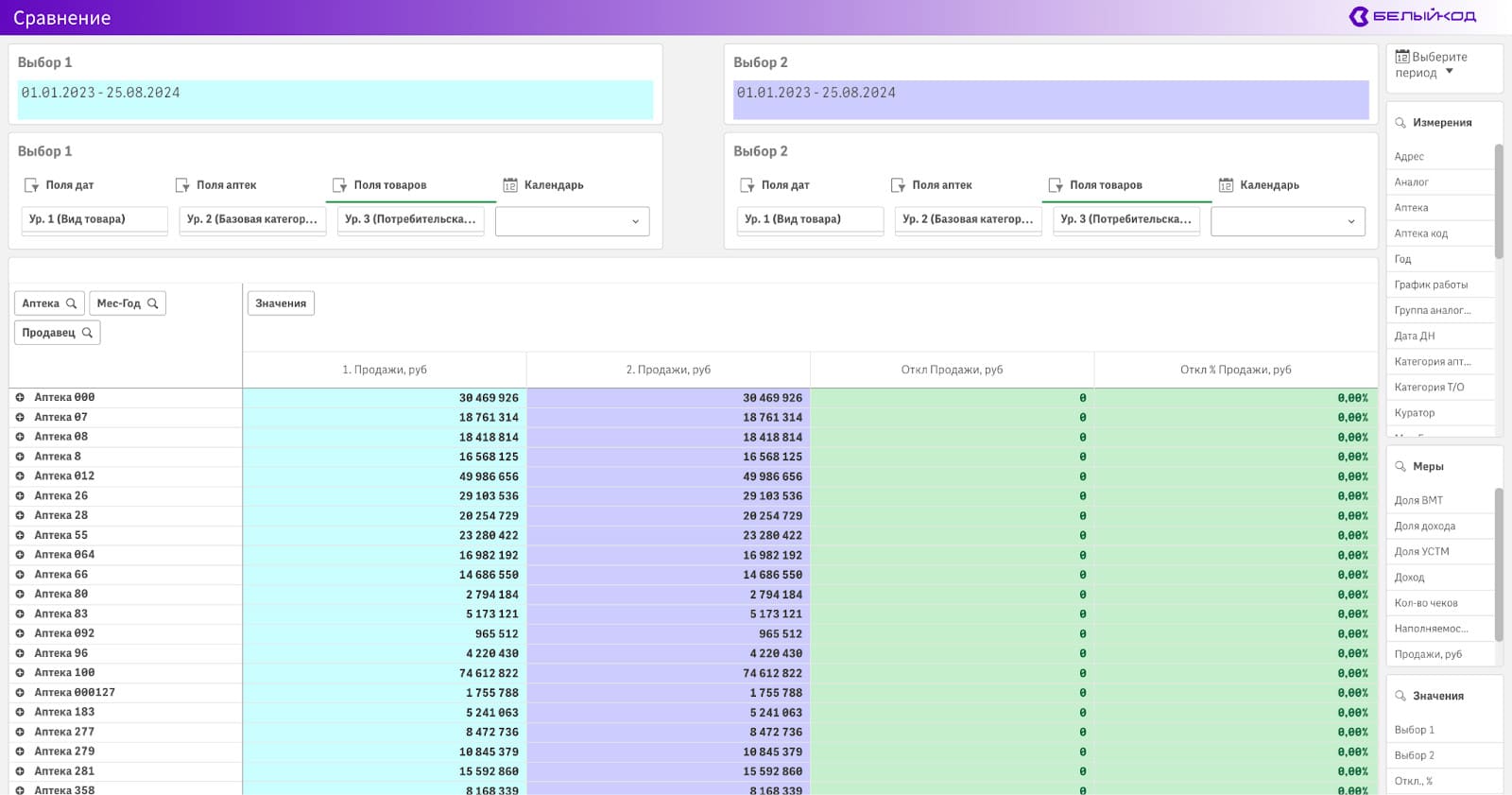Click the Поля аптек icon in Выбор 2

tap(898, 185)
